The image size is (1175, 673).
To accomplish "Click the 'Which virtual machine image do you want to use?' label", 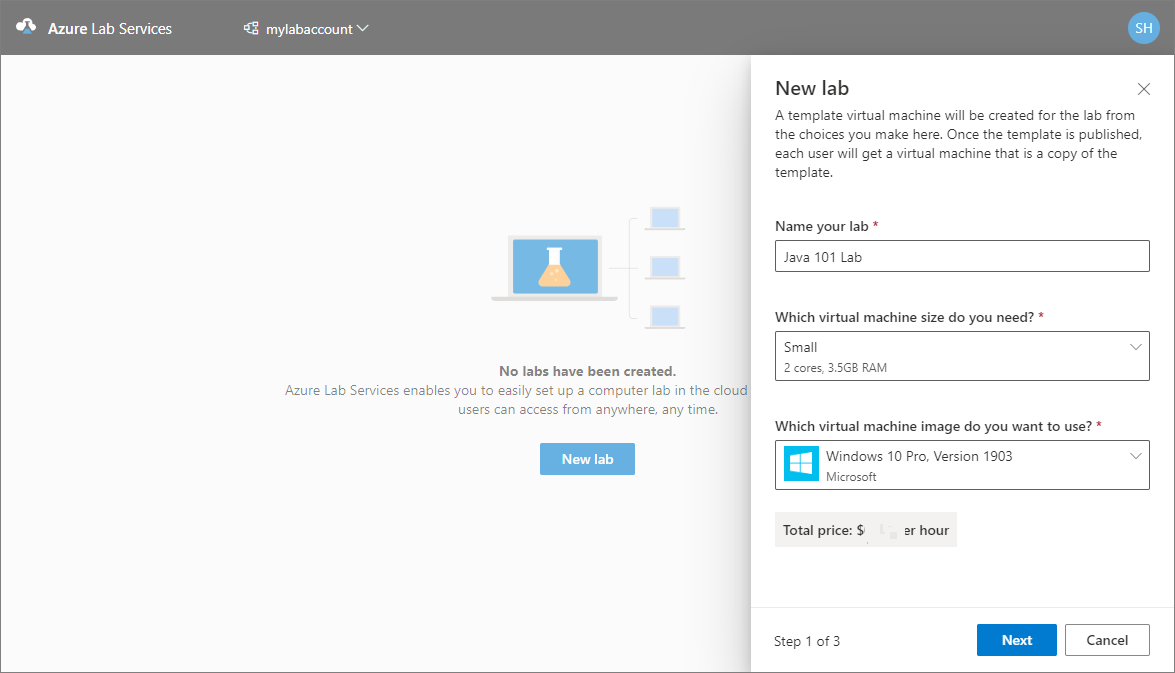I will [934, 426].
